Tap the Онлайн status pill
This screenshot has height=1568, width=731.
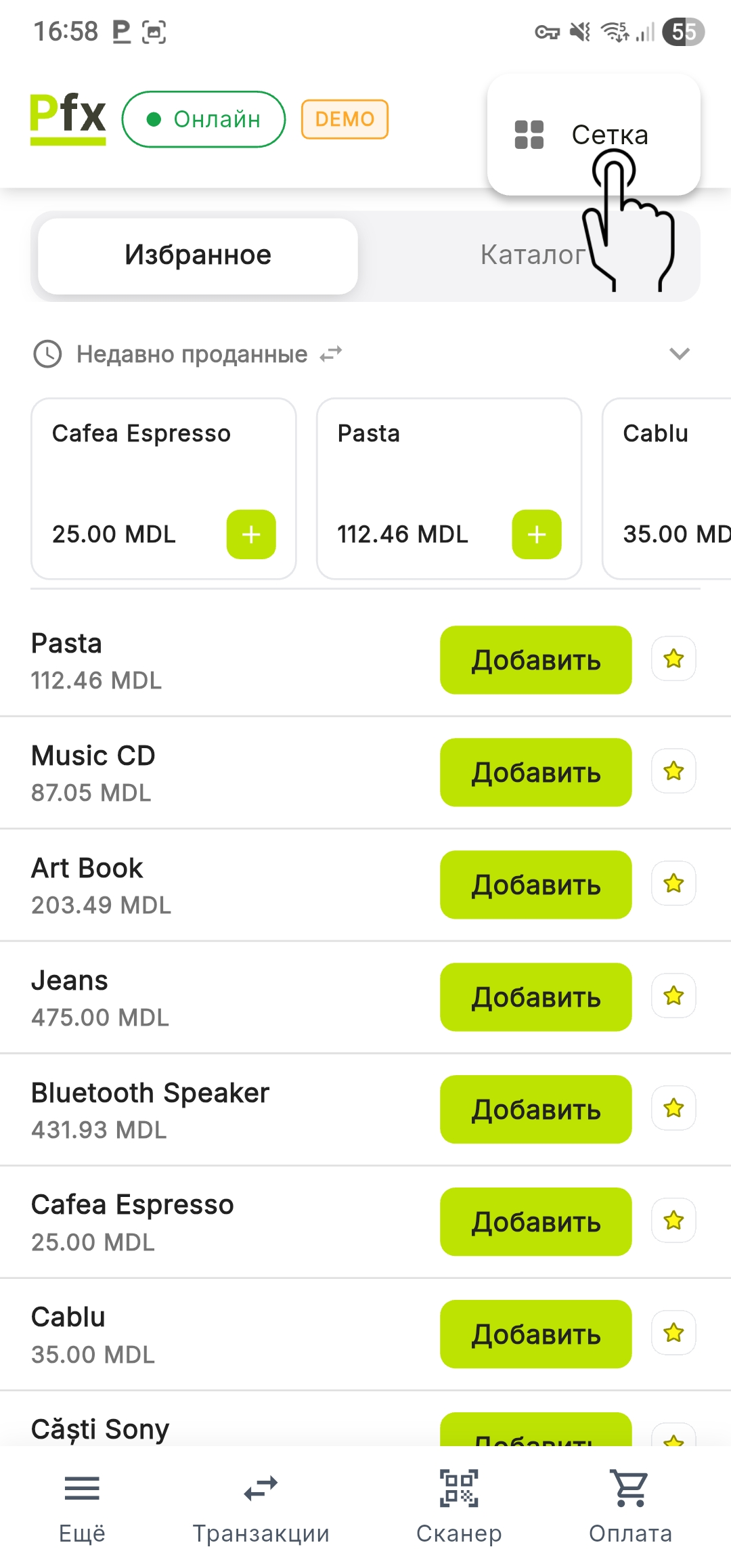coord(203,119)
